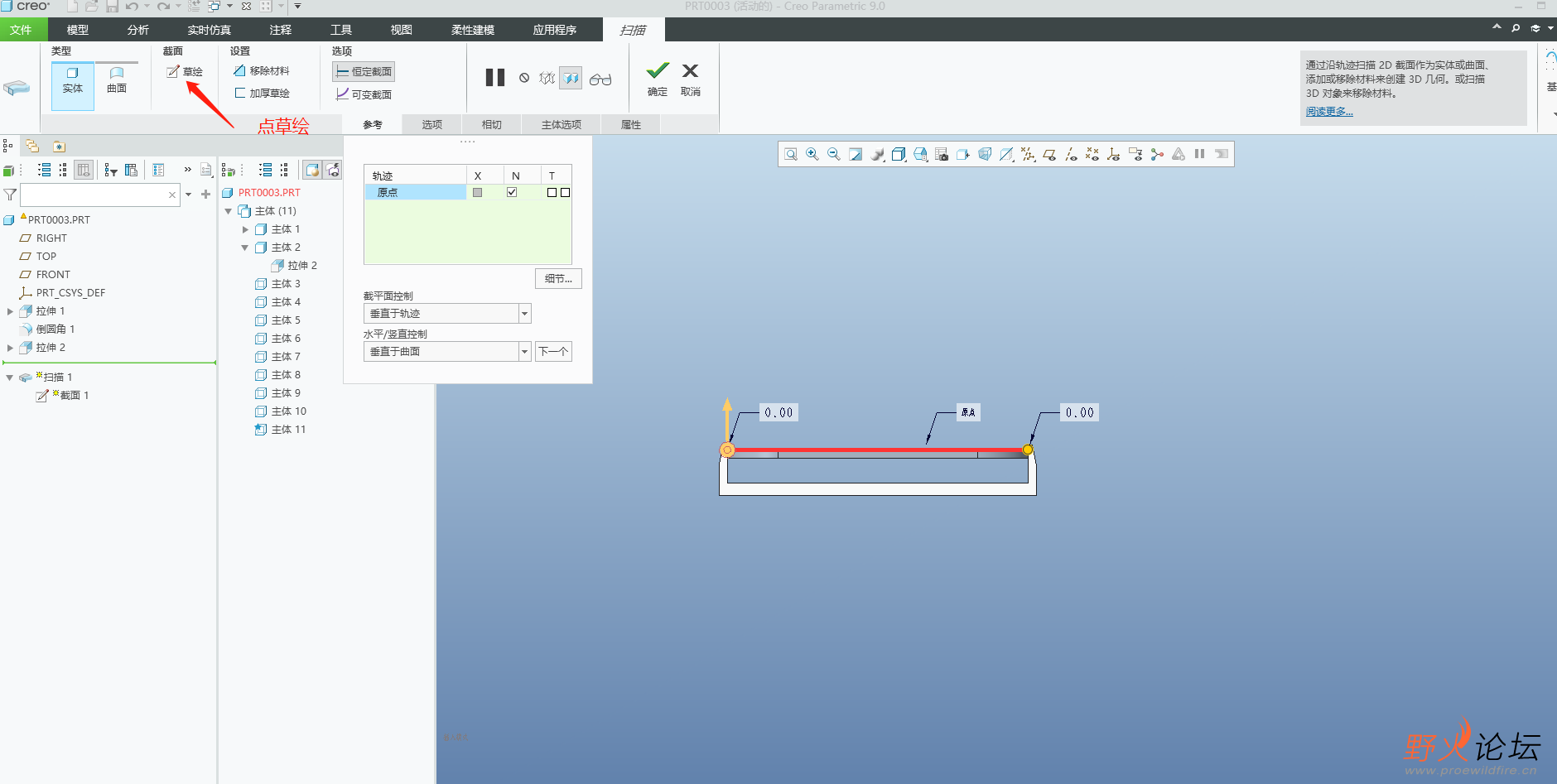1557x784 pixels.
Task: Click the 下一个 button
Action: tap(553, 352)
